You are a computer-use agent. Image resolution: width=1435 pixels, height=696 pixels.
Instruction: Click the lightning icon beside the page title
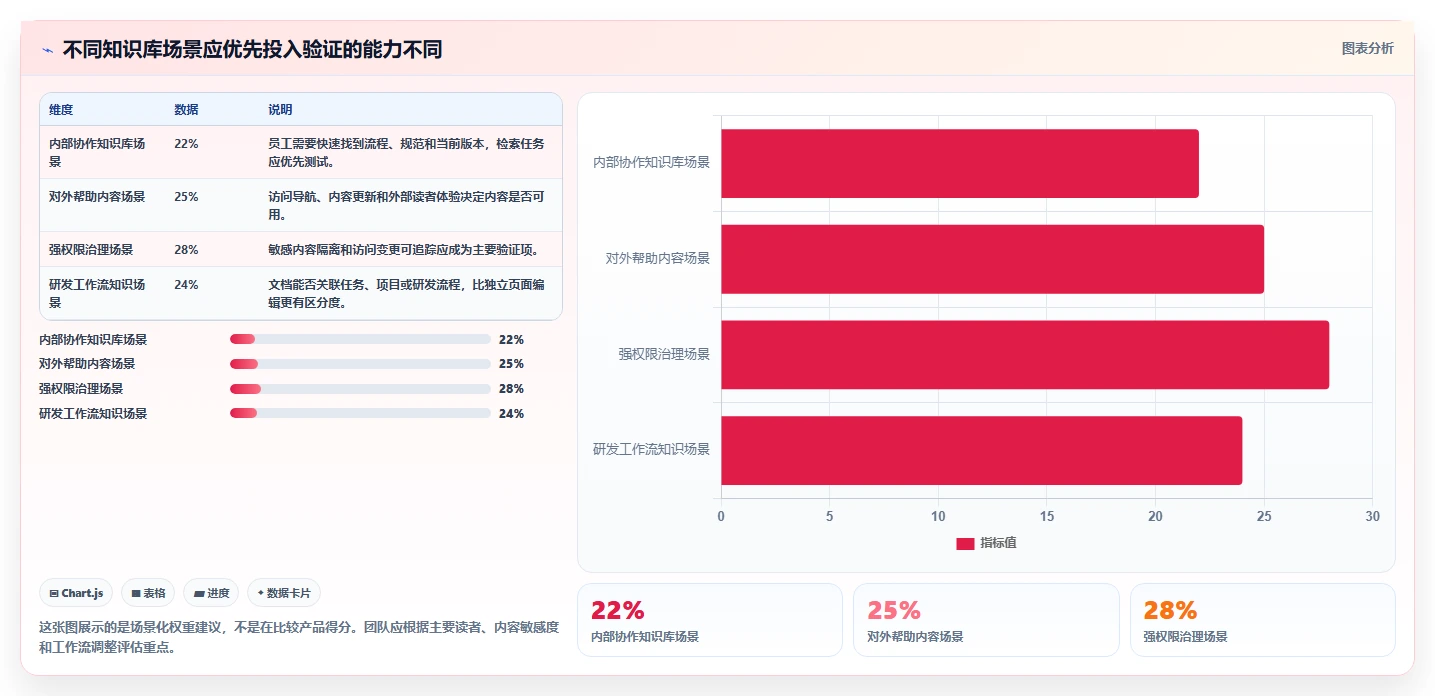[47, 50]
